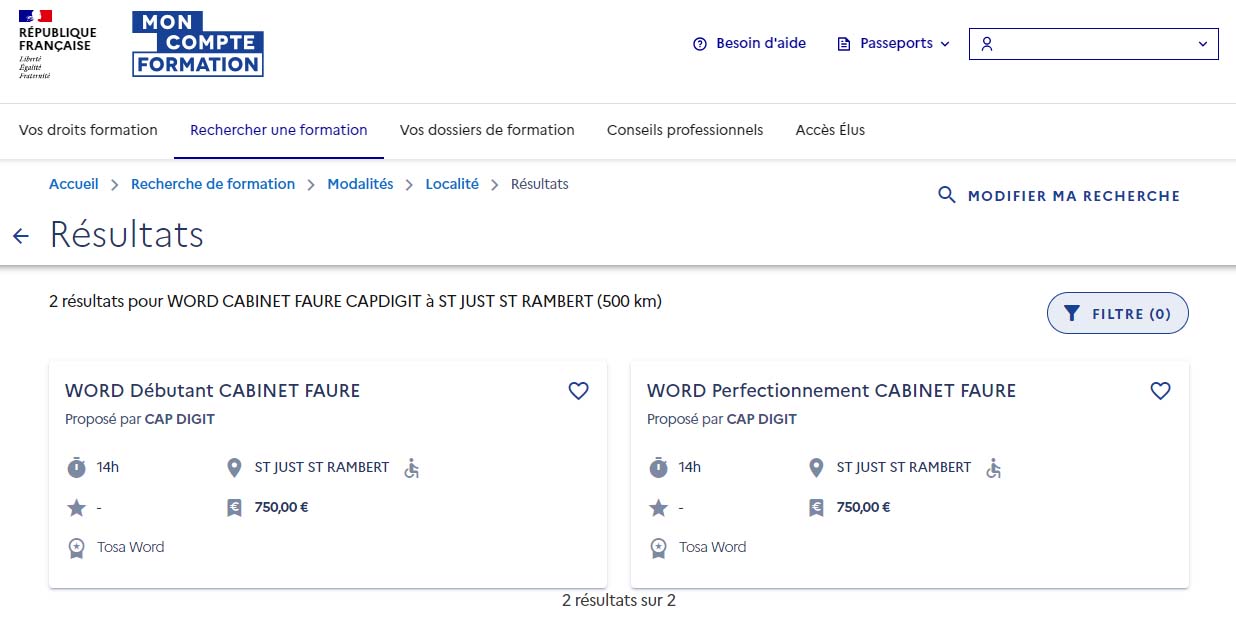Go to Accueil breadcrumb link
The width and height of the screenshot is (1236, 618).
[74, 184]
